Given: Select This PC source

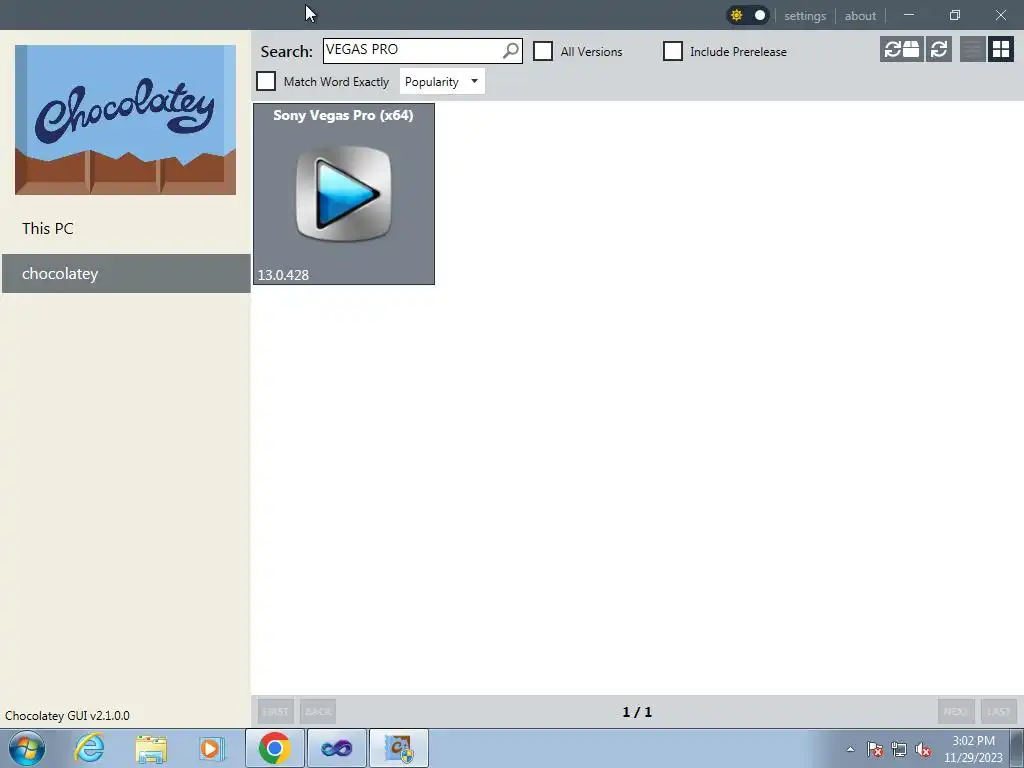Looking at the screenshot, I should (x=126, y=229).
